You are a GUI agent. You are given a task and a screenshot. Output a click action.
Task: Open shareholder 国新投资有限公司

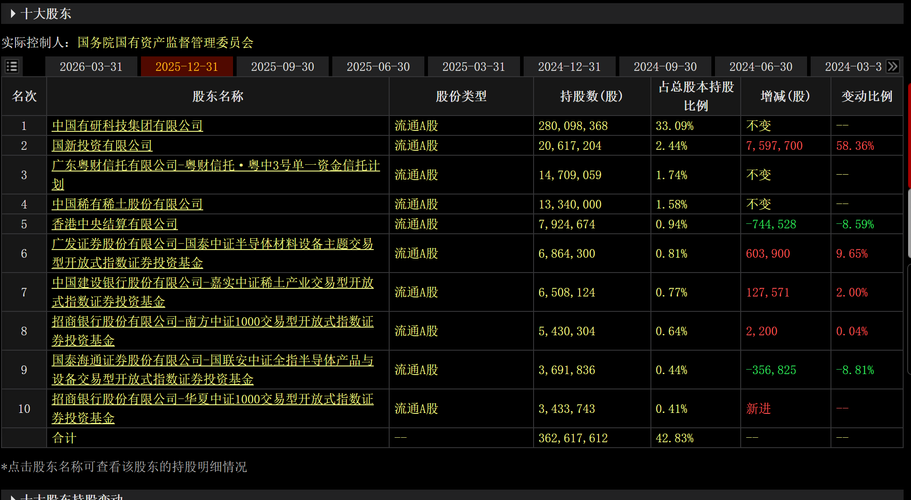pyautogui.click(x=102, y=145)
